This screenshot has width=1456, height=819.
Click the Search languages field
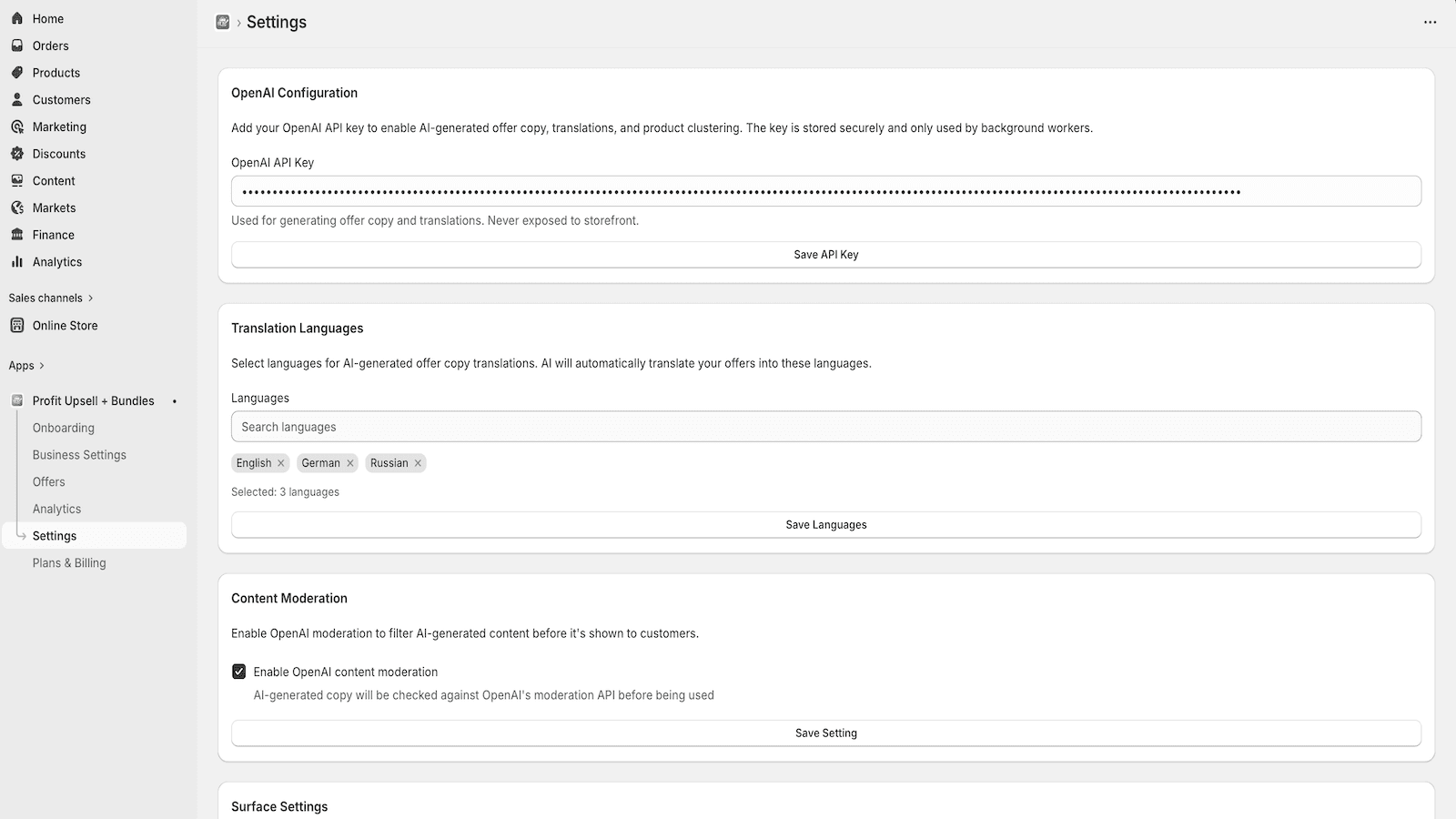click(825, 426)
